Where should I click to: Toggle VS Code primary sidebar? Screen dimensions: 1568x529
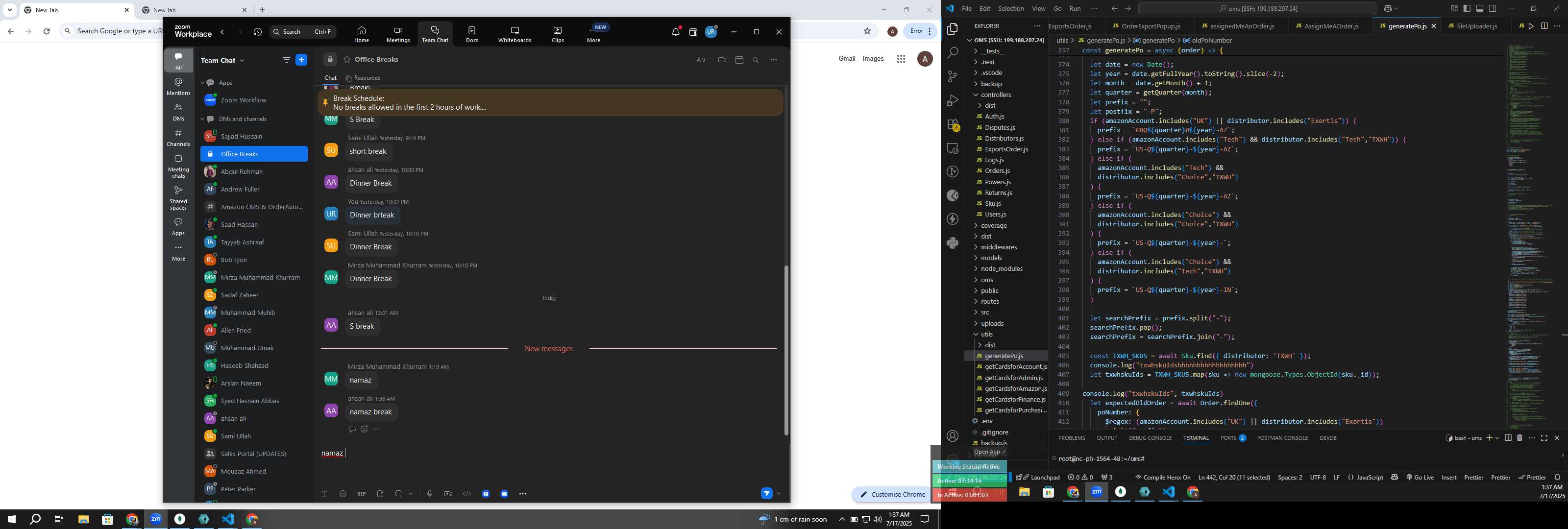click(1467, 8)
